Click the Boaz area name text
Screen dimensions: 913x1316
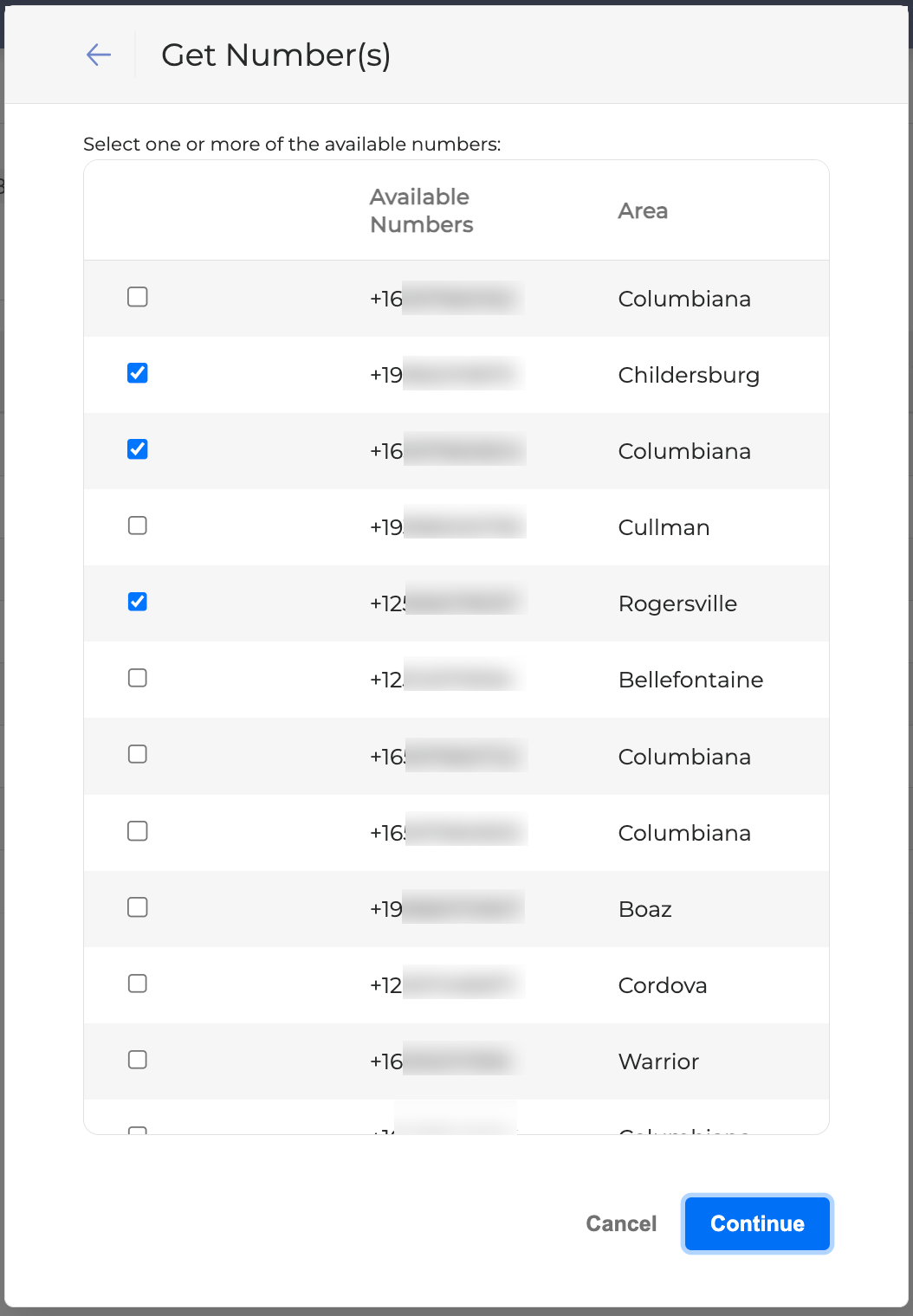645,909
